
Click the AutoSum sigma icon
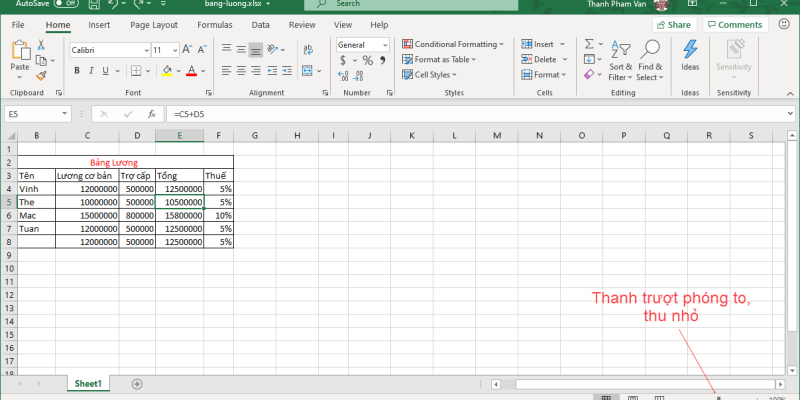[589, 44]
